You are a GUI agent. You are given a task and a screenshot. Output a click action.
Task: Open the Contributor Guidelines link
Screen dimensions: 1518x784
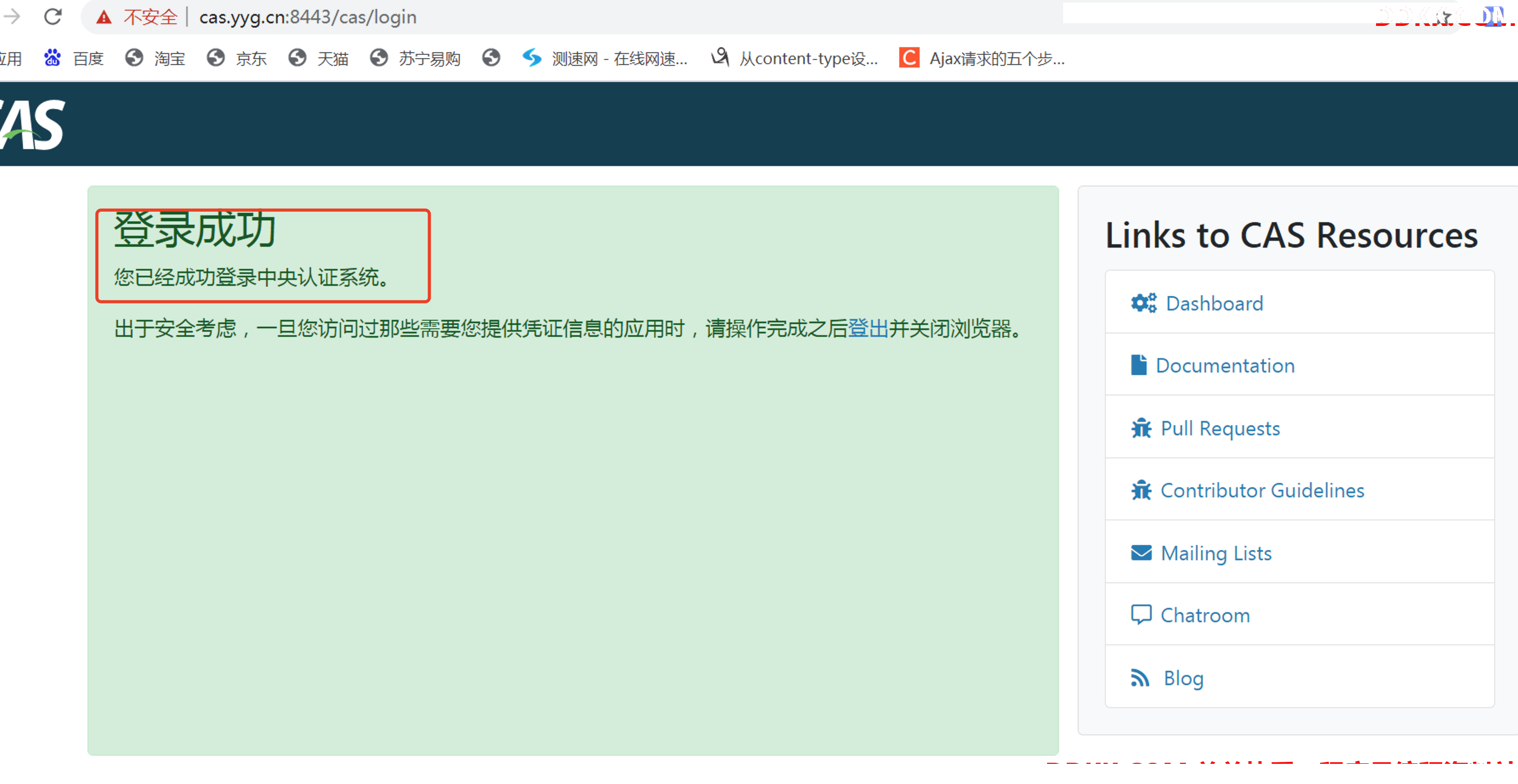[x=1262, y=490]
